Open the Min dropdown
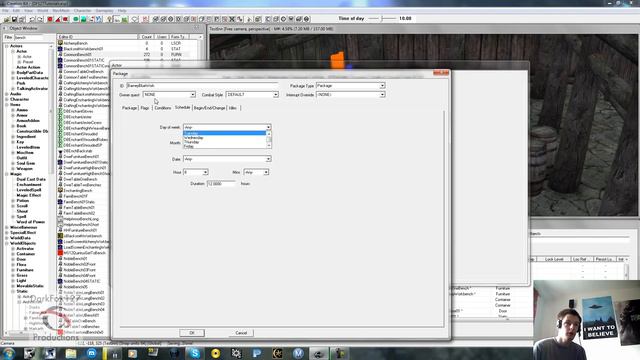640x360 pixels. [x=266, y=172]
